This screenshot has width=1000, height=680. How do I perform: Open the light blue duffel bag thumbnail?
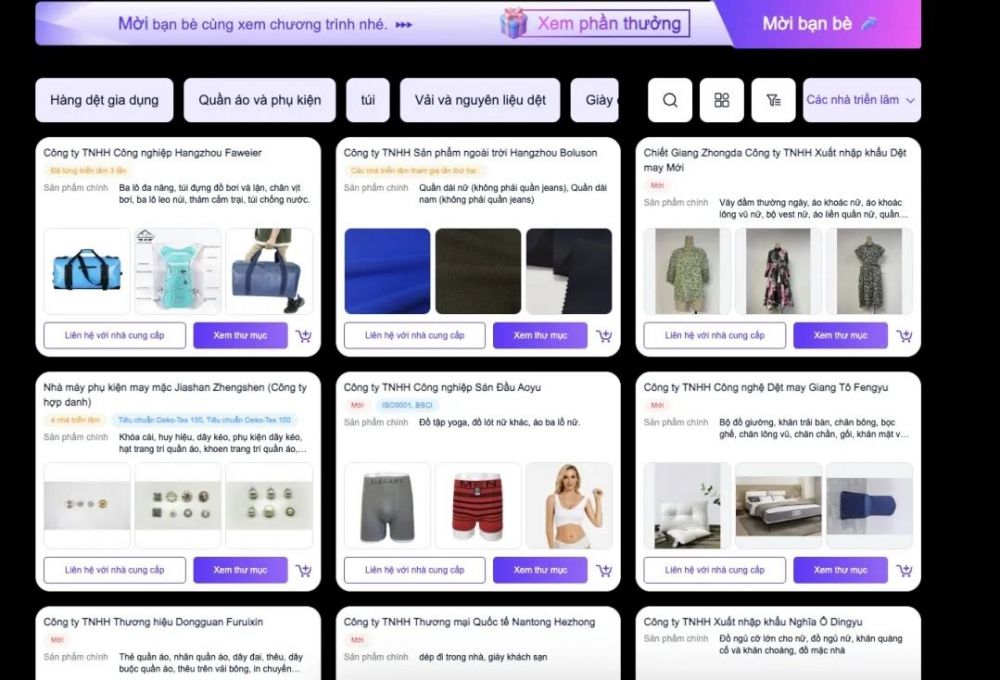tap(87, 271)
